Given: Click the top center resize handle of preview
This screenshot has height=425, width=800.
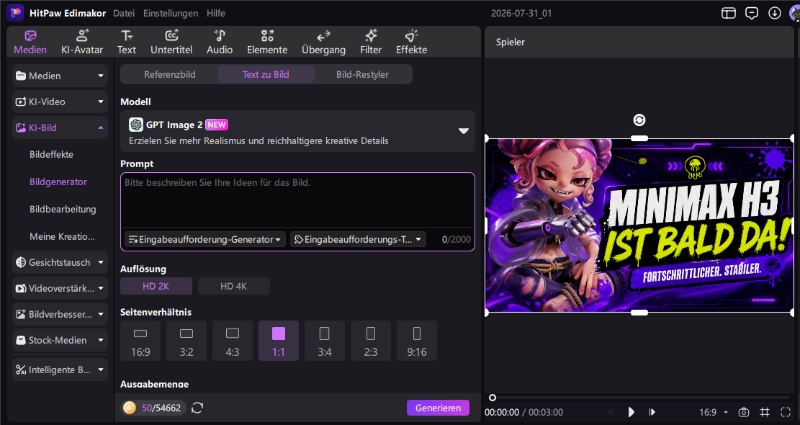Looking at the screenshot, I should point(639,138).
